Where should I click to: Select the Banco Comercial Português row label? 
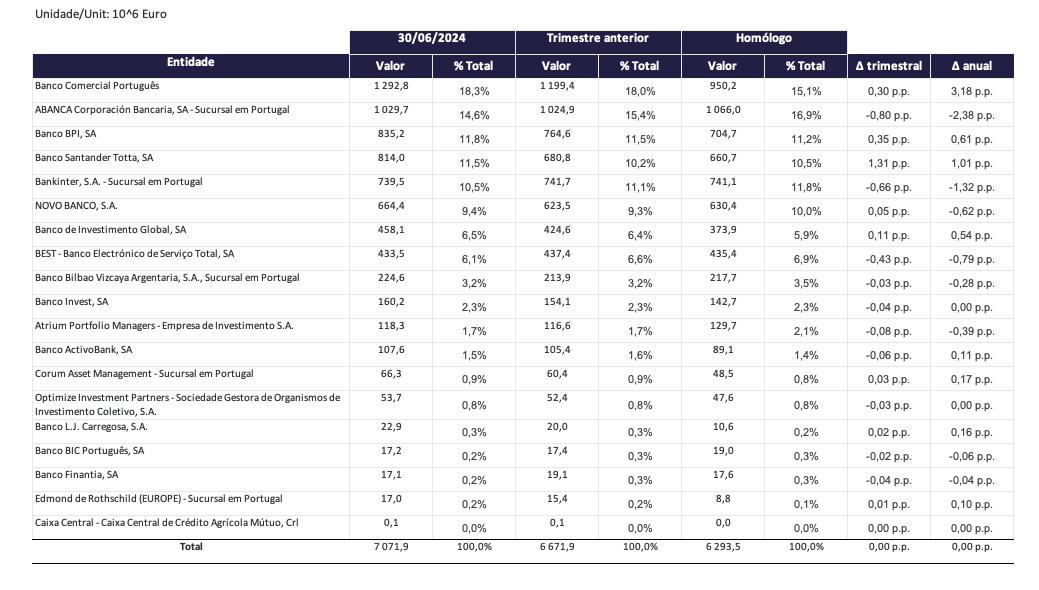pos(96,86)
